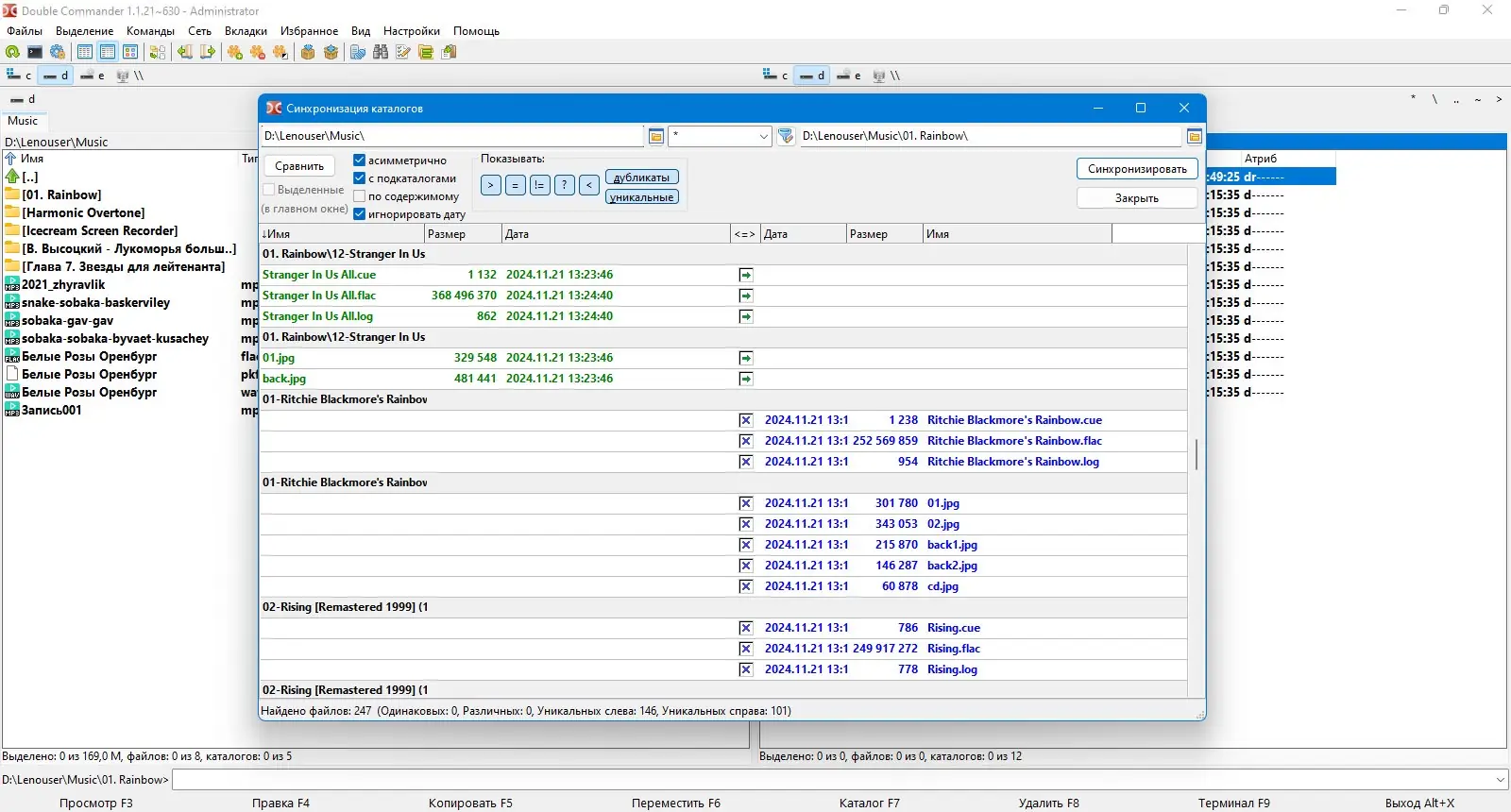Expand the file mask dropdown
Image resolution: width=1511 pixels, height=812 pixels.
point(763,137)
